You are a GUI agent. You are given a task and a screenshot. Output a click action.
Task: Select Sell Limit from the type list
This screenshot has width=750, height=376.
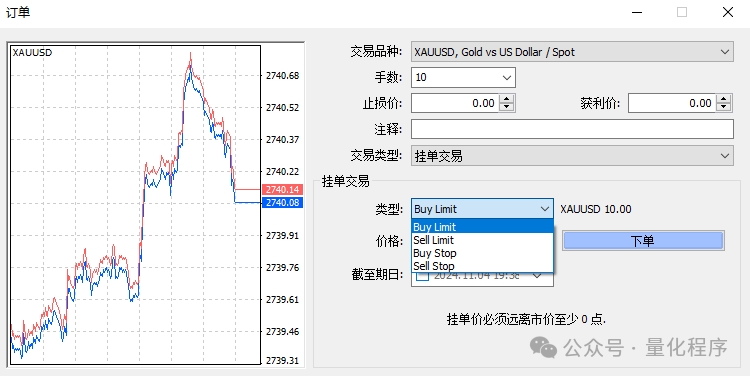[x=482, y=240]
